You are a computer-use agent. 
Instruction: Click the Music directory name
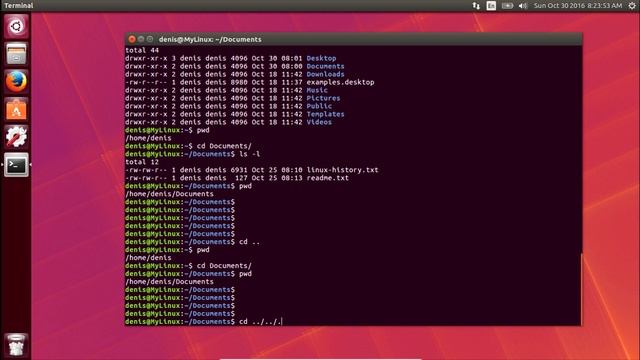(317, 90)
